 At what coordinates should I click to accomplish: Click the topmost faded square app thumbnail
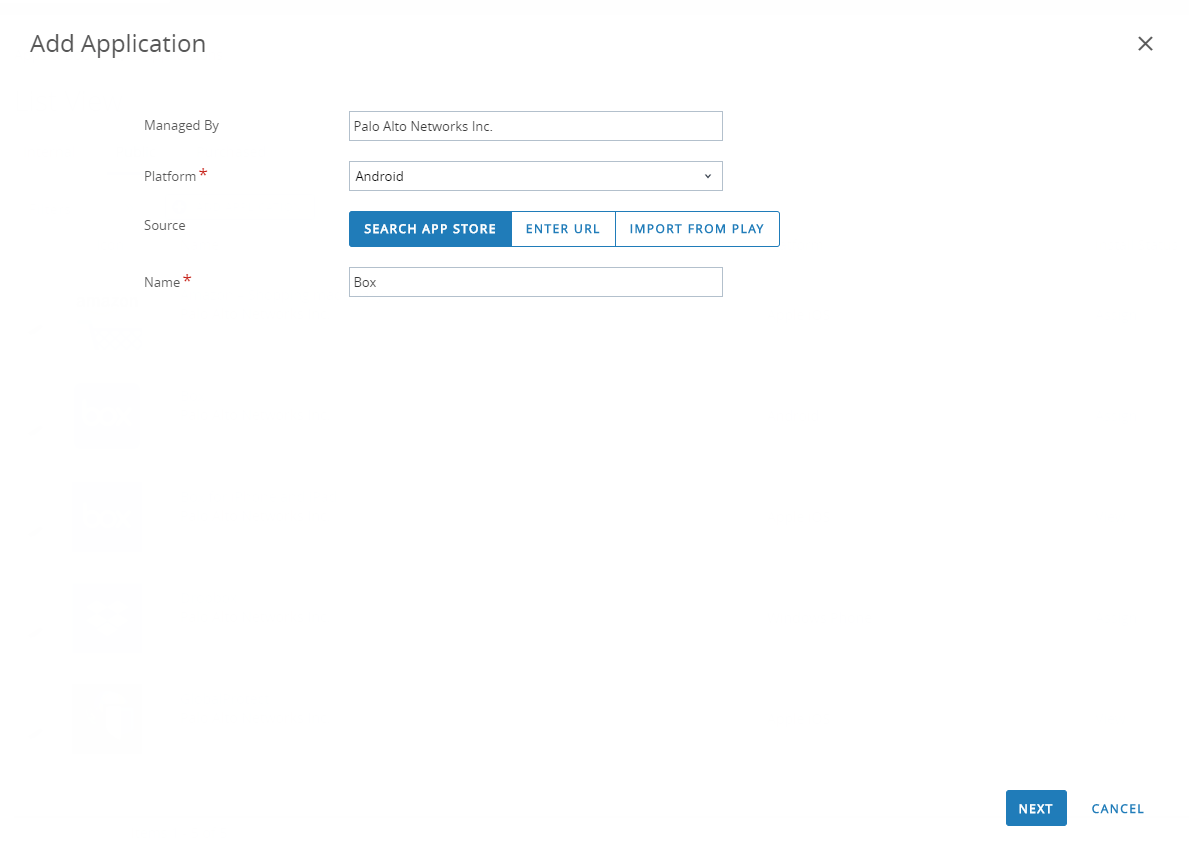pyautogui.click(x=106, y=415)
